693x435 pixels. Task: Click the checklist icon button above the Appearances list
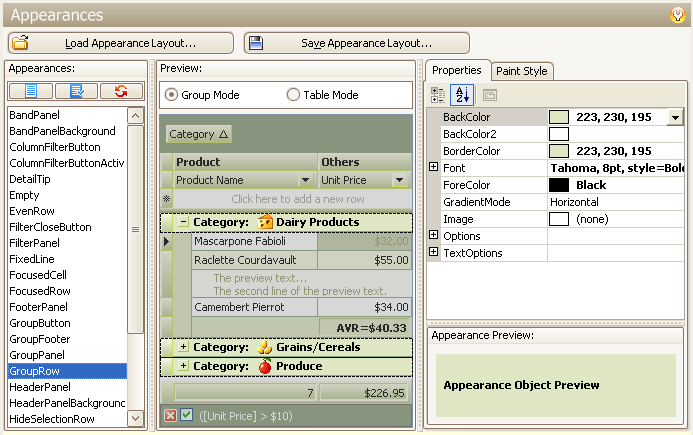point(77,91)
